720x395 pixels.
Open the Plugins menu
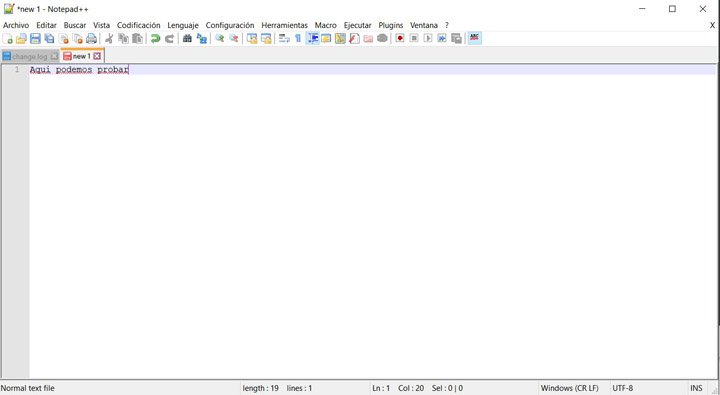point(391,25)
